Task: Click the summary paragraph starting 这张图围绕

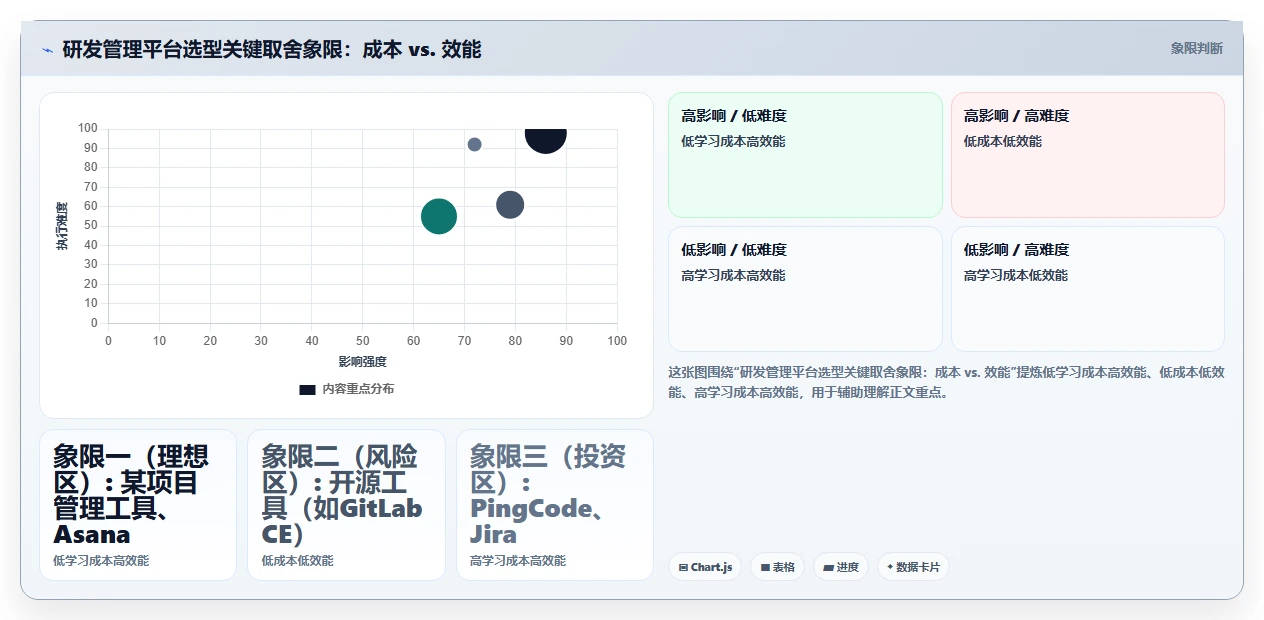Action: (946, 382)
